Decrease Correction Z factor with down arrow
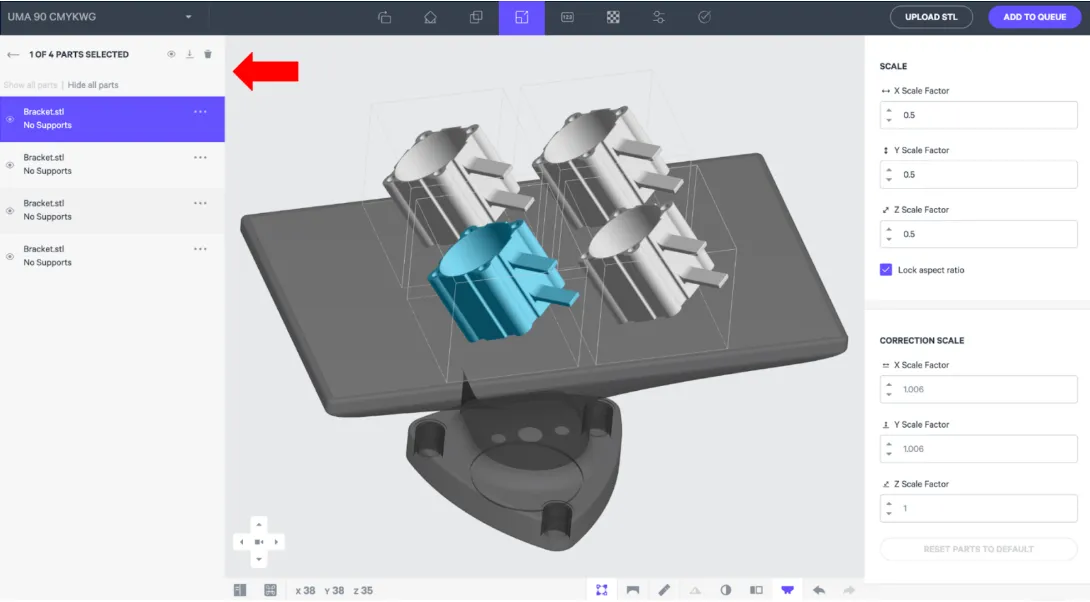The image size is (1090, 602). coord(889,513)
